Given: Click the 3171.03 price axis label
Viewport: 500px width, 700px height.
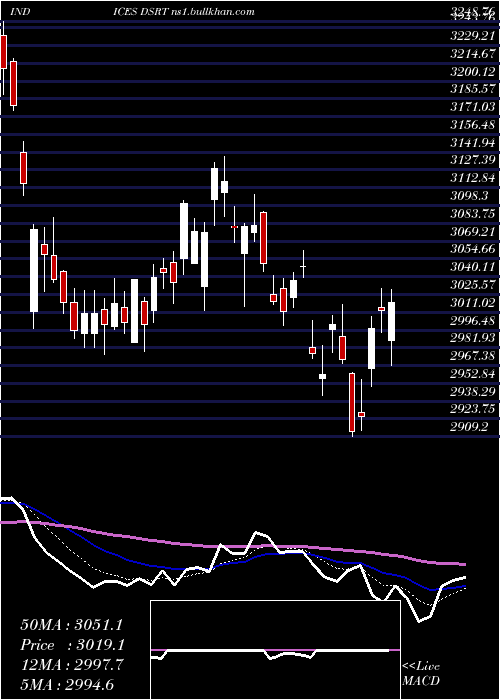Looking at the screenshot, I should [x=473, y=107].
